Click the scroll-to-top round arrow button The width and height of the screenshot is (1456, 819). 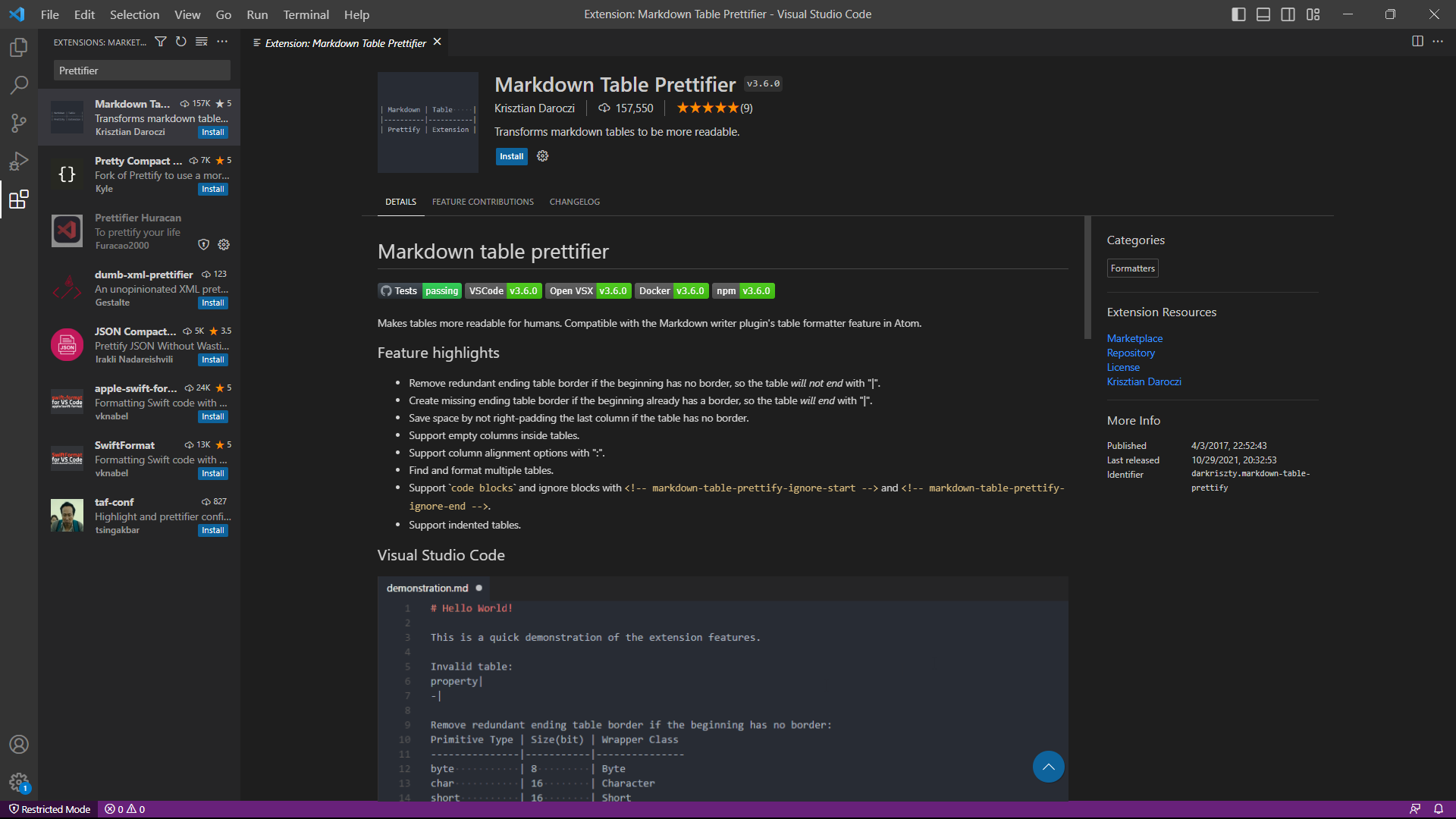click(x=1049, y=767)
